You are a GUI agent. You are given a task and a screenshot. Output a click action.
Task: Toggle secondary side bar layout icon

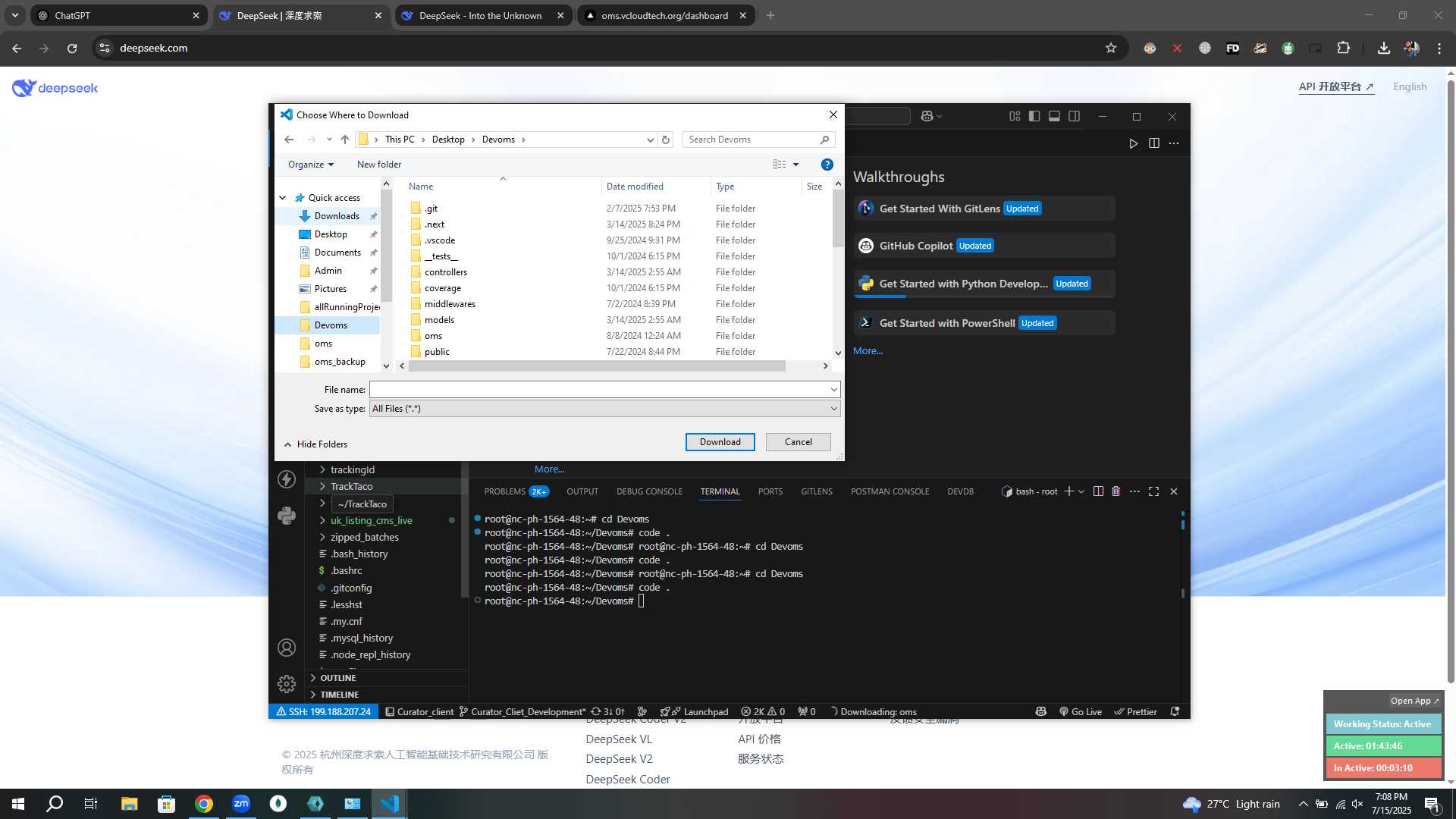1075,116
